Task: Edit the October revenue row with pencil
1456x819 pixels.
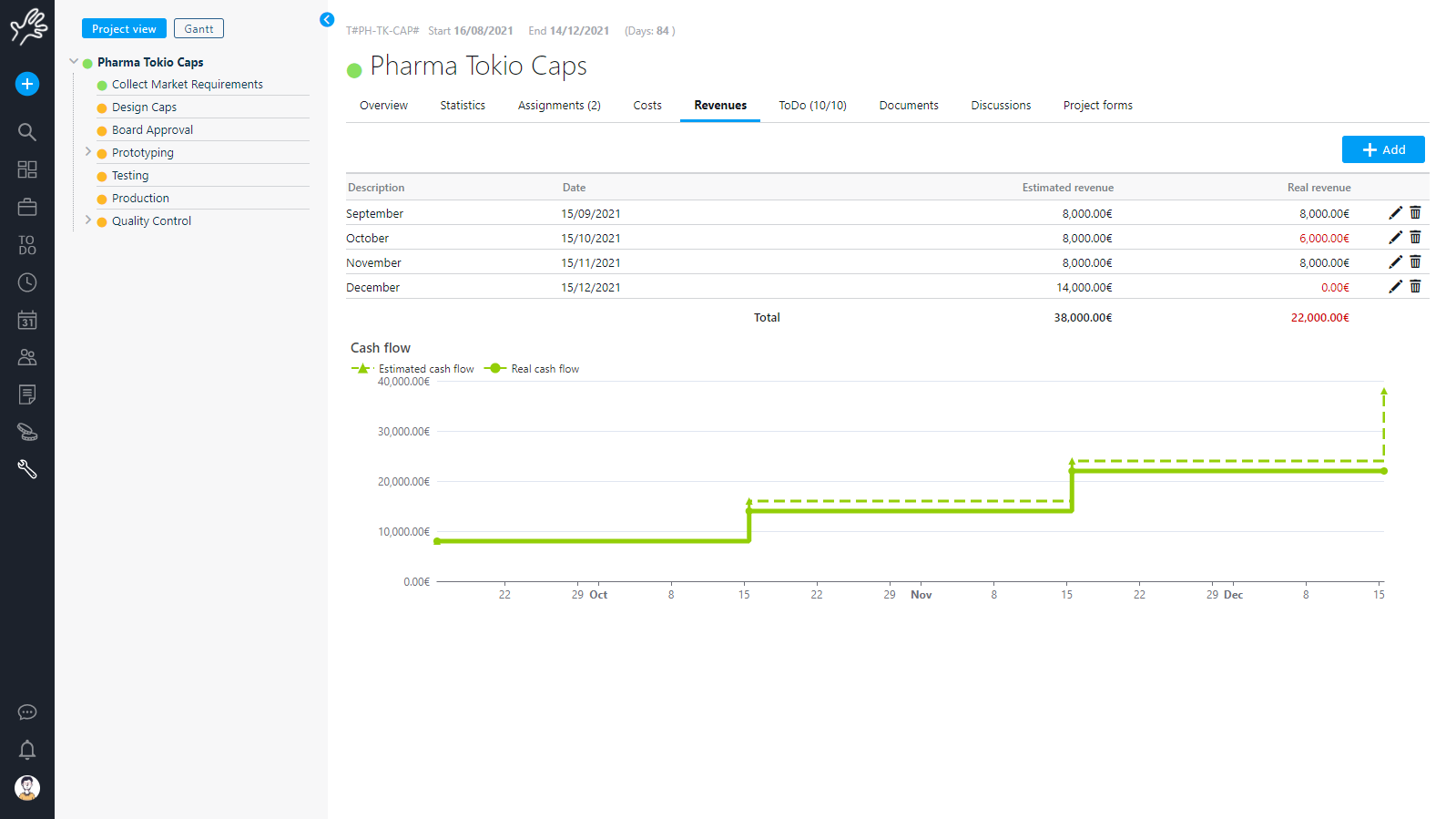Action: pyautogui.click(x=1395, y=238)
